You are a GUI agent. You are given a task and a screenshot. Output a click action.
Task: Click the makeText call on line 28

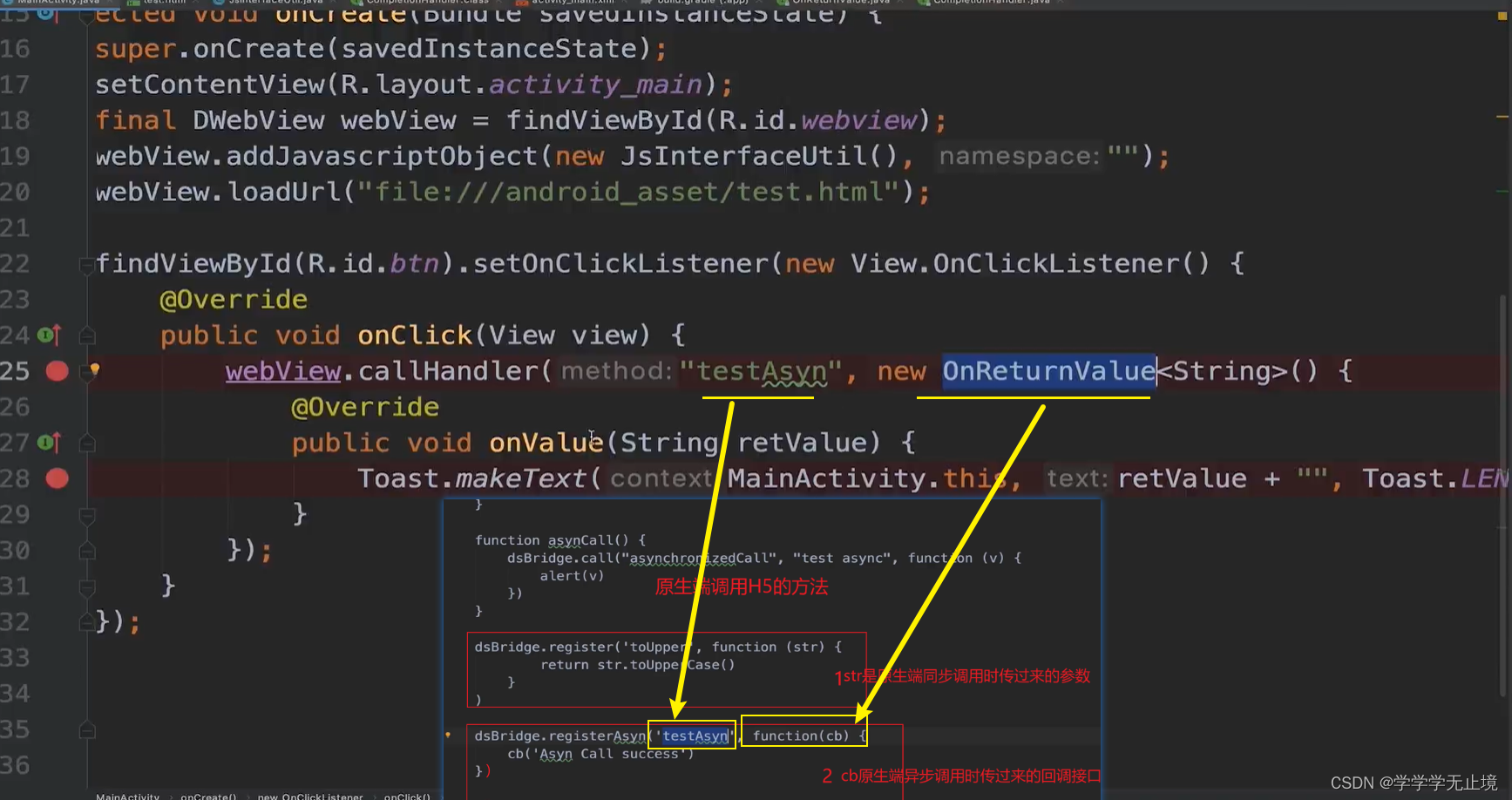[520, 478]
